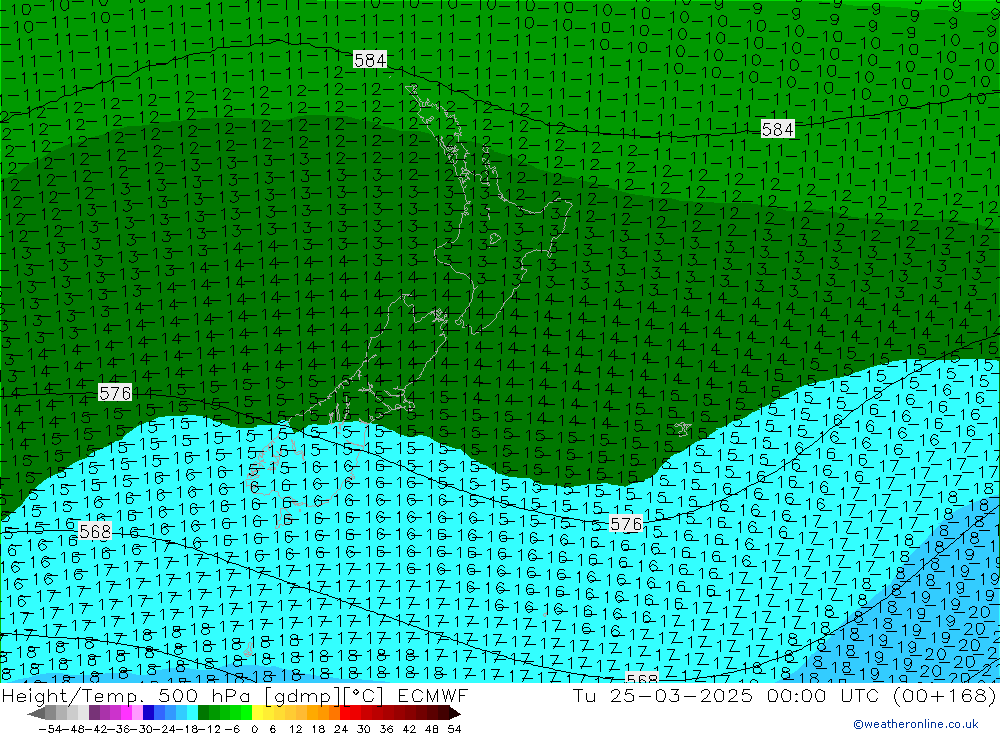This screenshot has height=733, width=1000.
Task: Select the gray swatch near -54 on the legend
Action: point(52,713)
